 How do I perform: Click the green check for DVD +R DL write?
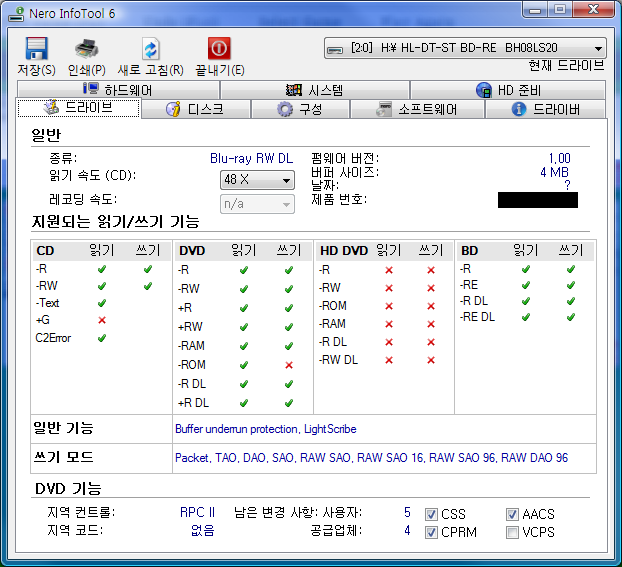point(289,403)
